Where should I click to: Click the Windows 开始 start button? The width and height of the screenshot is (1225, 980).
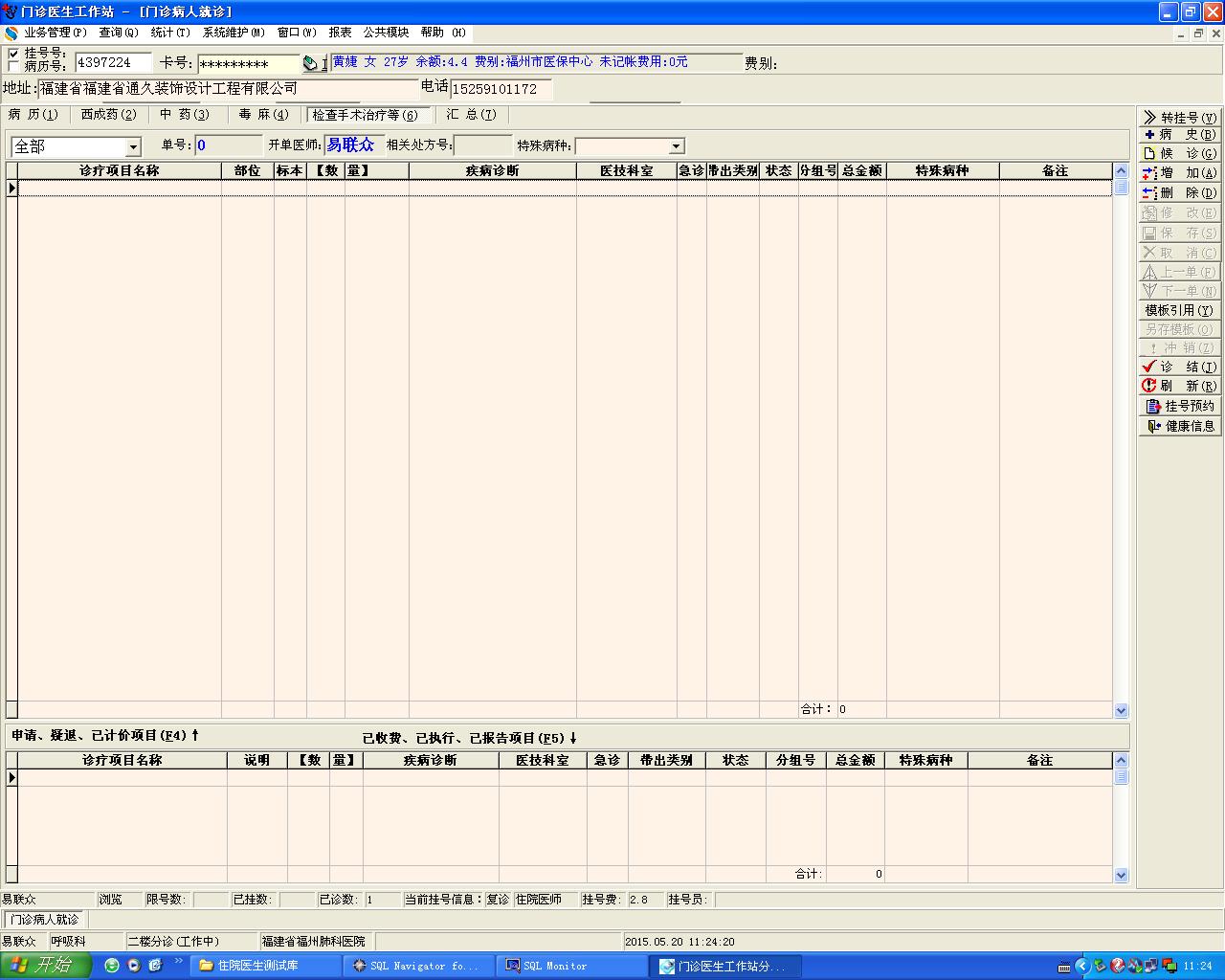(46, 966)
